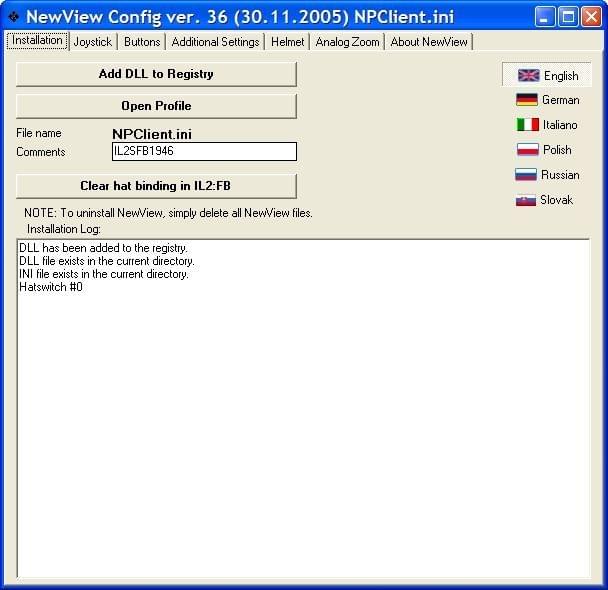Go to the Helmet tab
This screenshot has height=590, width=608.
coord(288,42)
